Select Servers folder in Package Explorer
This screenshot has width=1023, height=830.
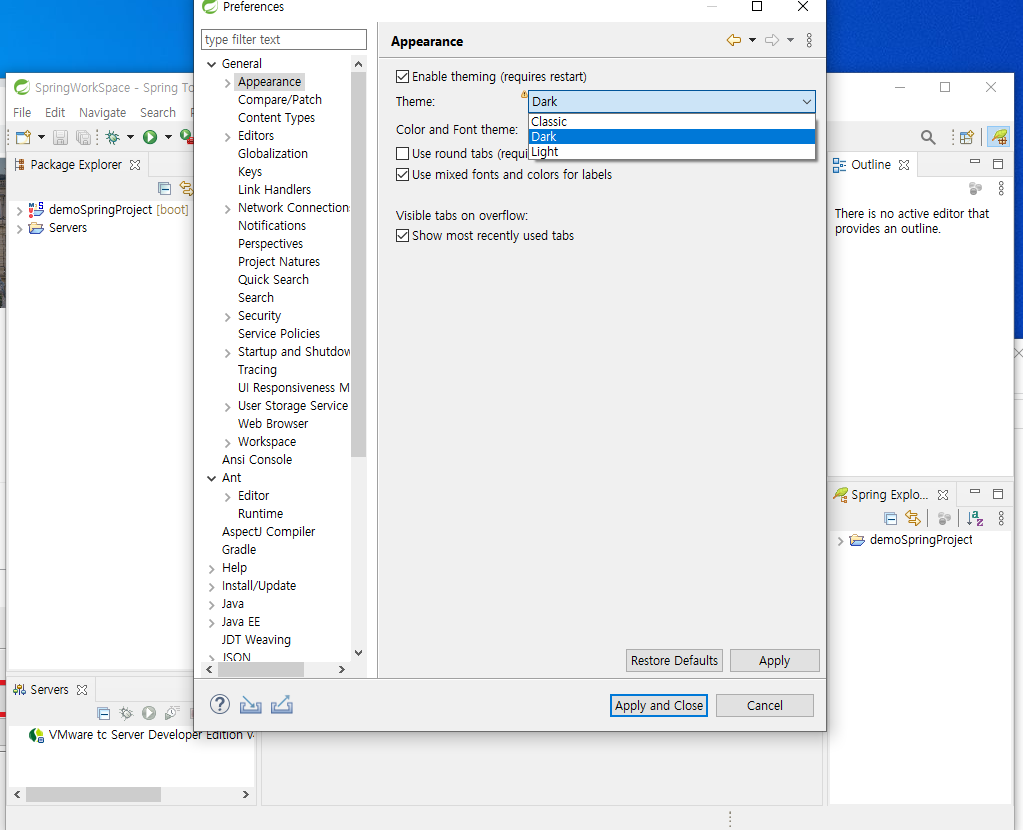click(68, 228)
